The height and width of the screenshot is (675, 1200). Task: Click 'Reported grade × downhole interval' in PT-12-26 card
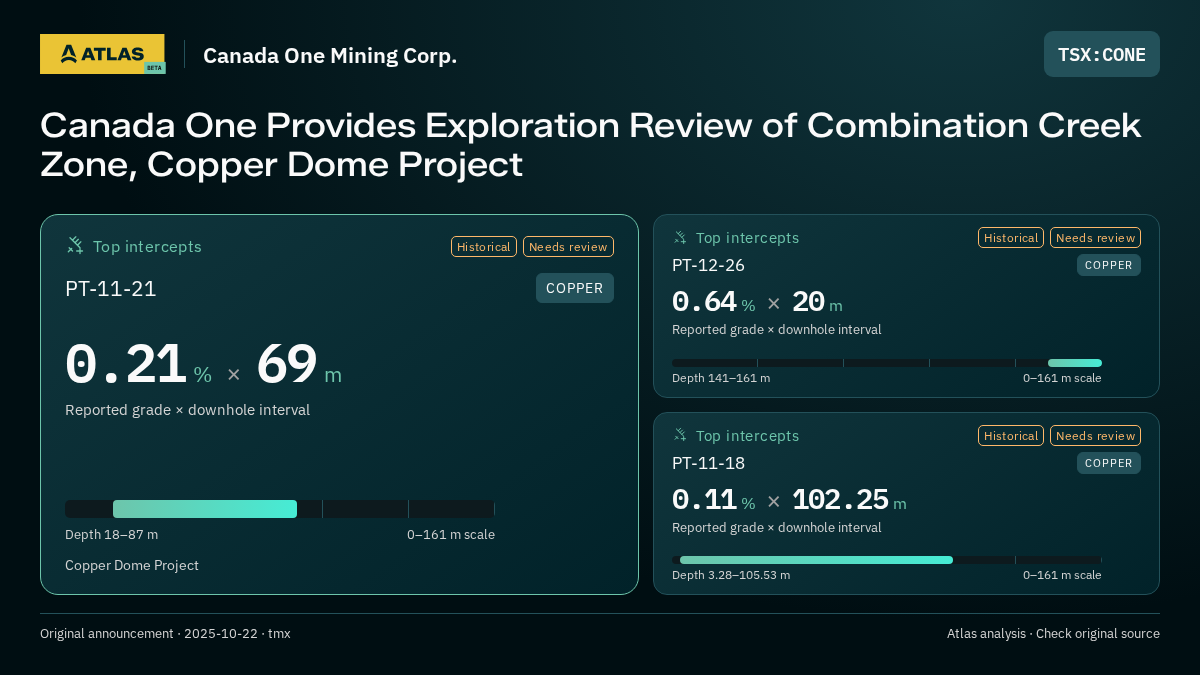point(777,330)
